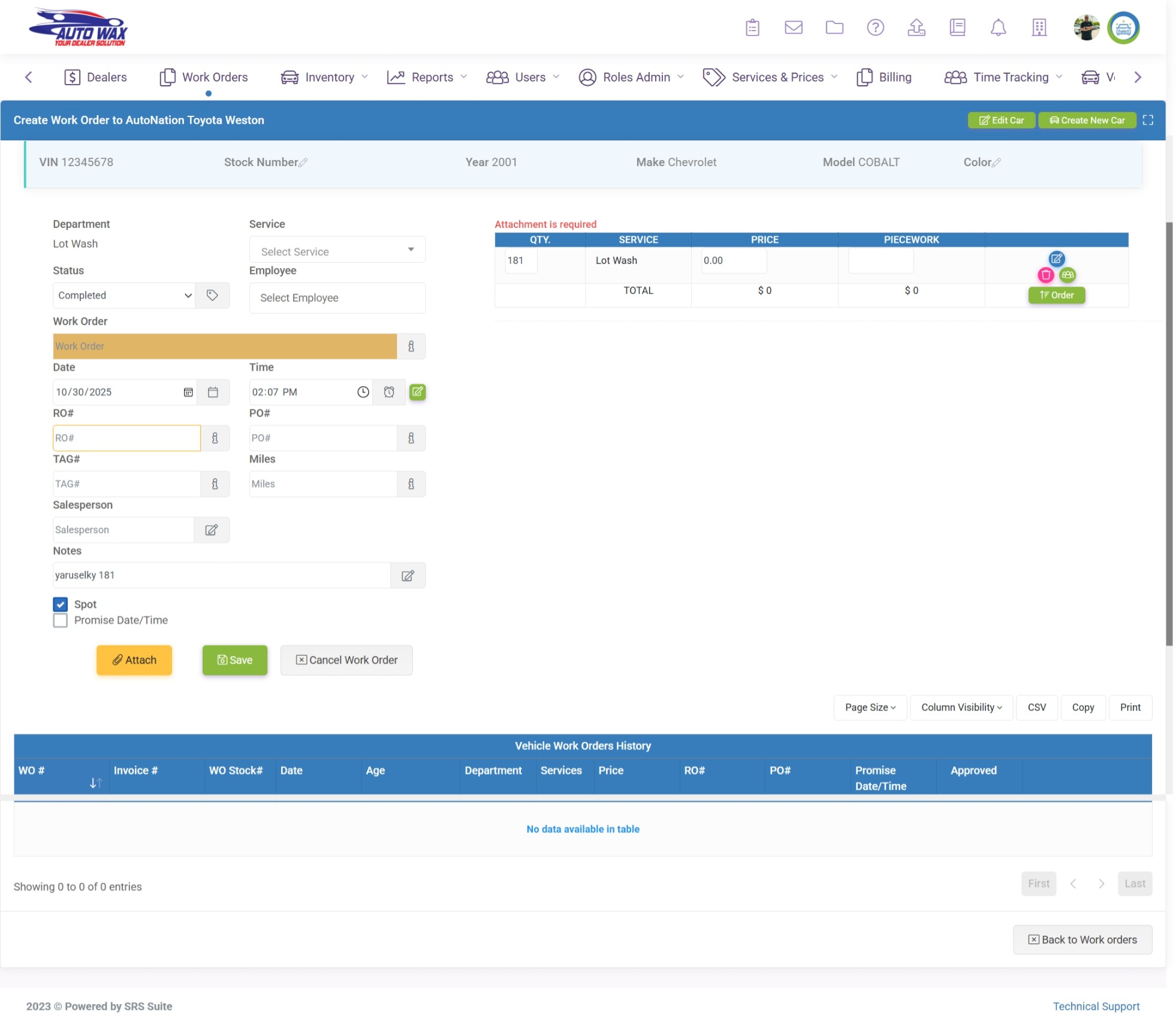Click the Technical Support link

[x=1096, y=1006]
